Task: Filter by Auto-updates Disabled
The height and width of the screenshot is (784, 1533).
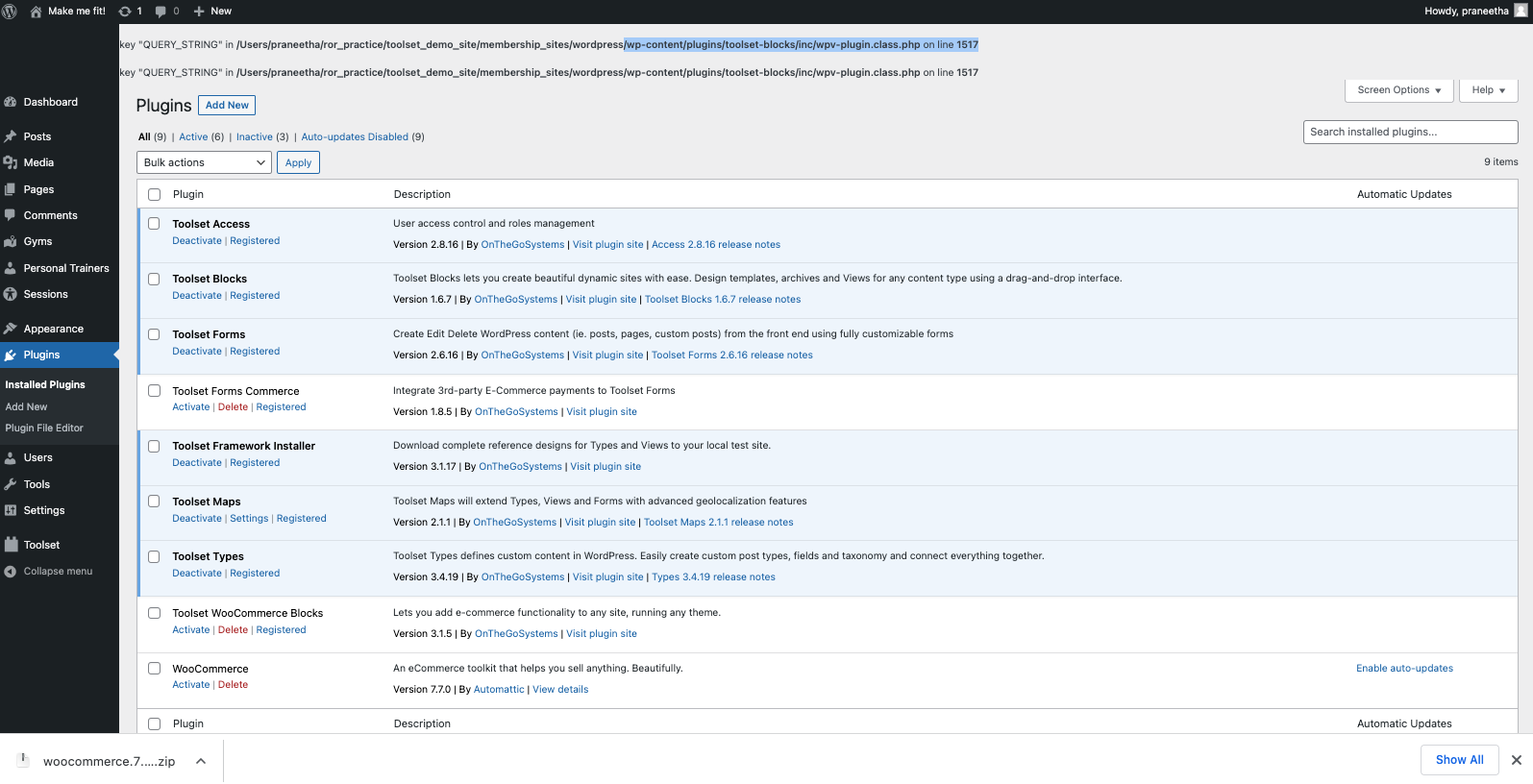Action: tap(355, 136)
